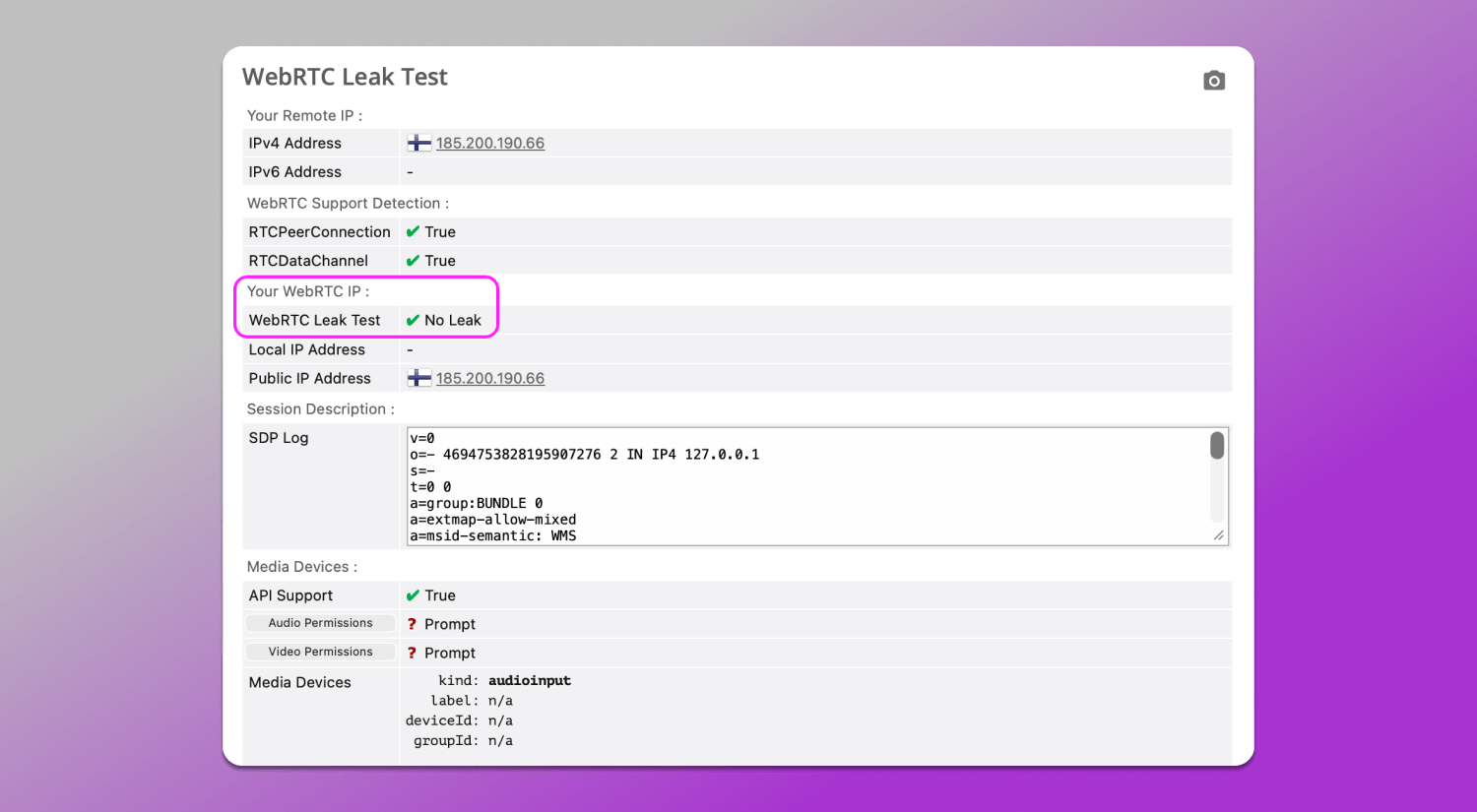Click the red question mark beside Audio Prompt
Screen dimensions: 1477x812
tap(412, 623)
